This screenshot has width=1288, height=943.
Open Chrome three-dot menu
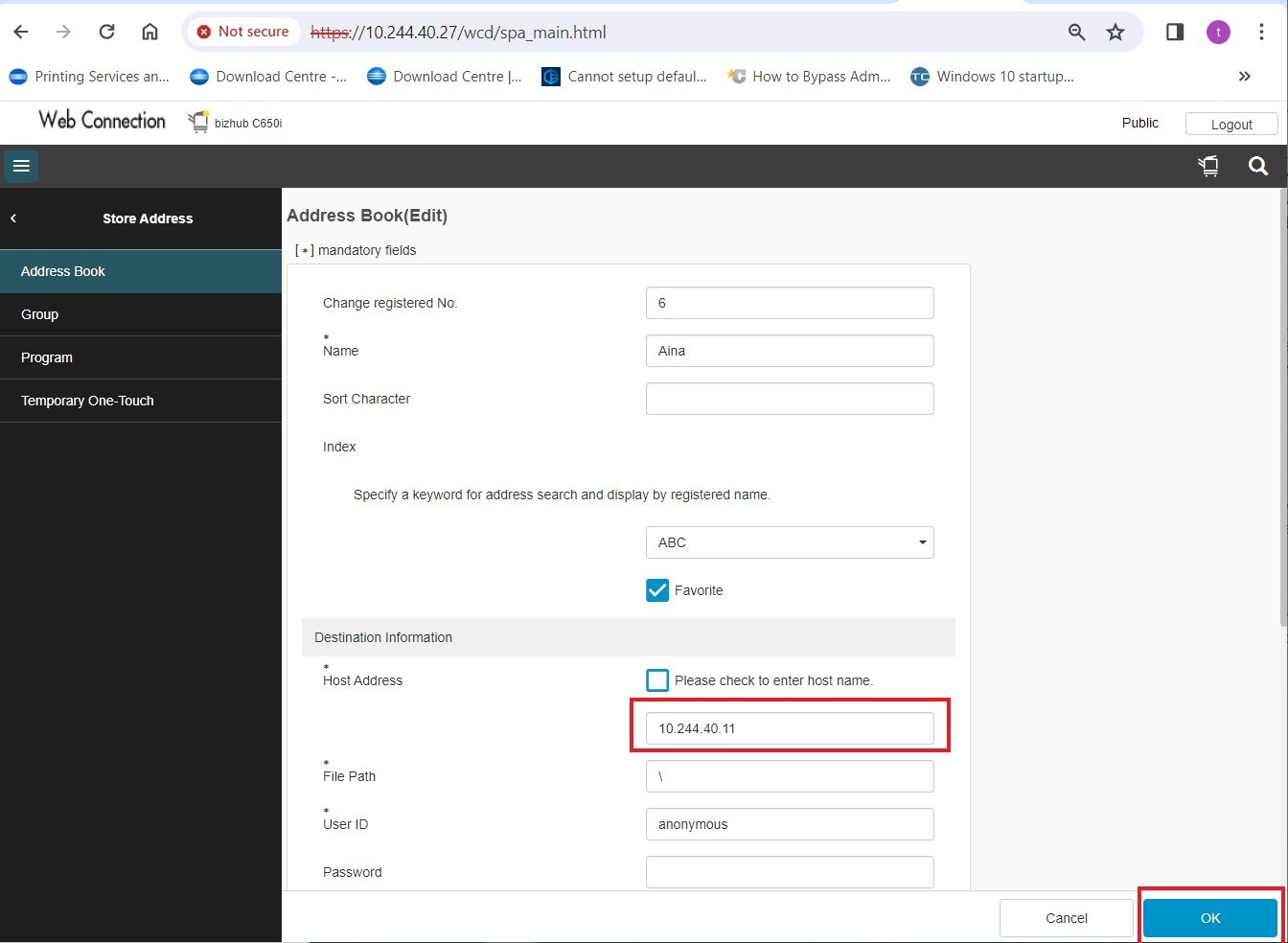(1261, 33)
